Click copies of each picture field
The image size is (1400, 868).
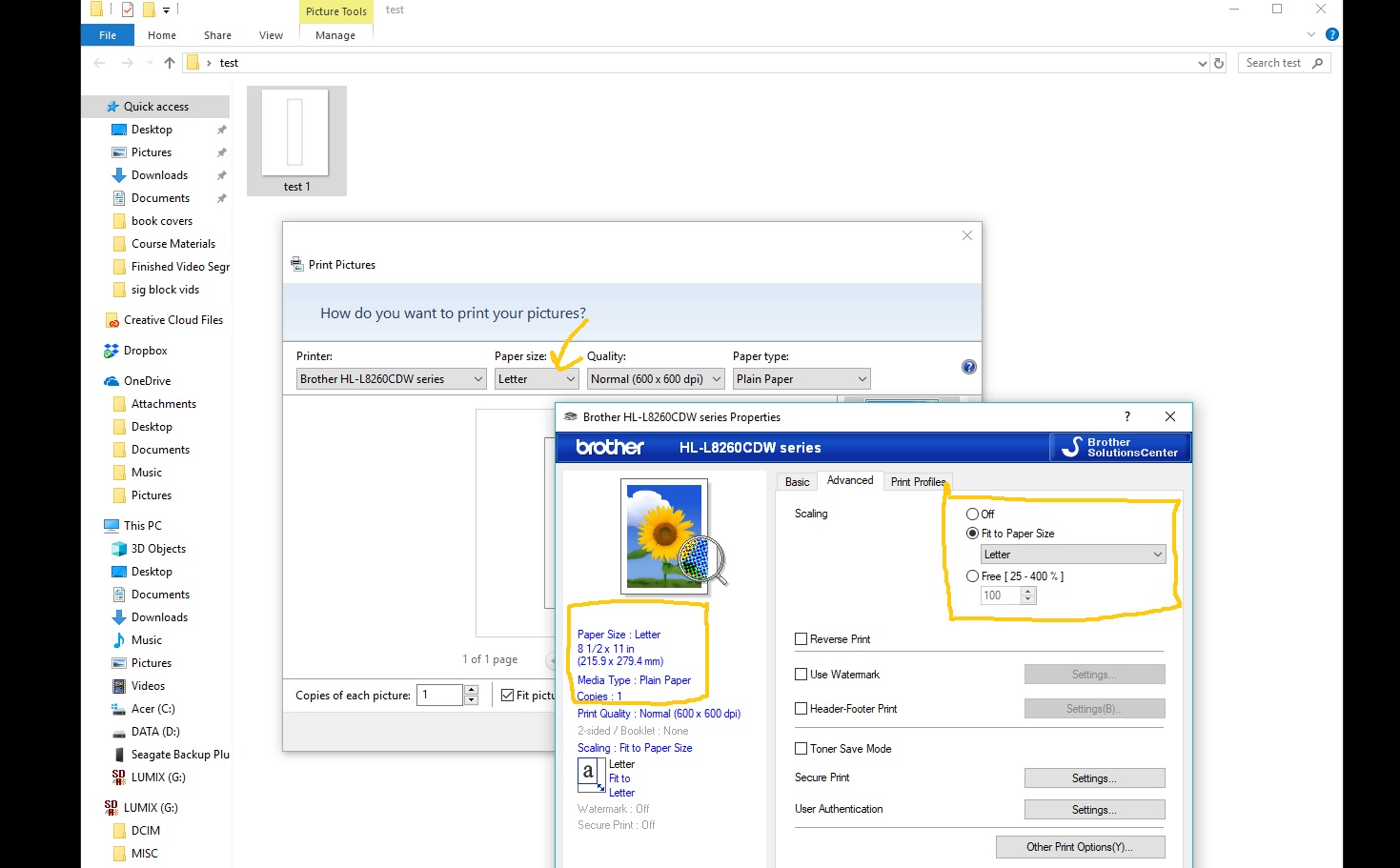439,696
